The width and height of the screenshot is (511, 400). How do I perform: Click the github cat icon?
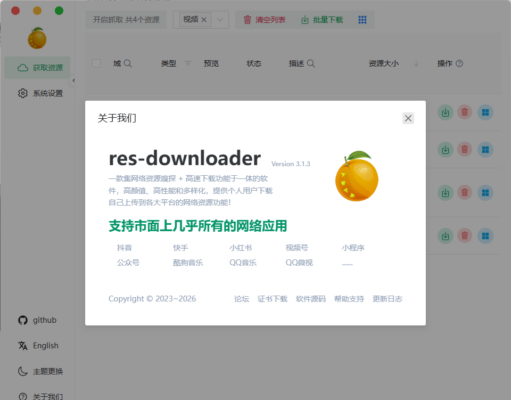tap(23, 320)
